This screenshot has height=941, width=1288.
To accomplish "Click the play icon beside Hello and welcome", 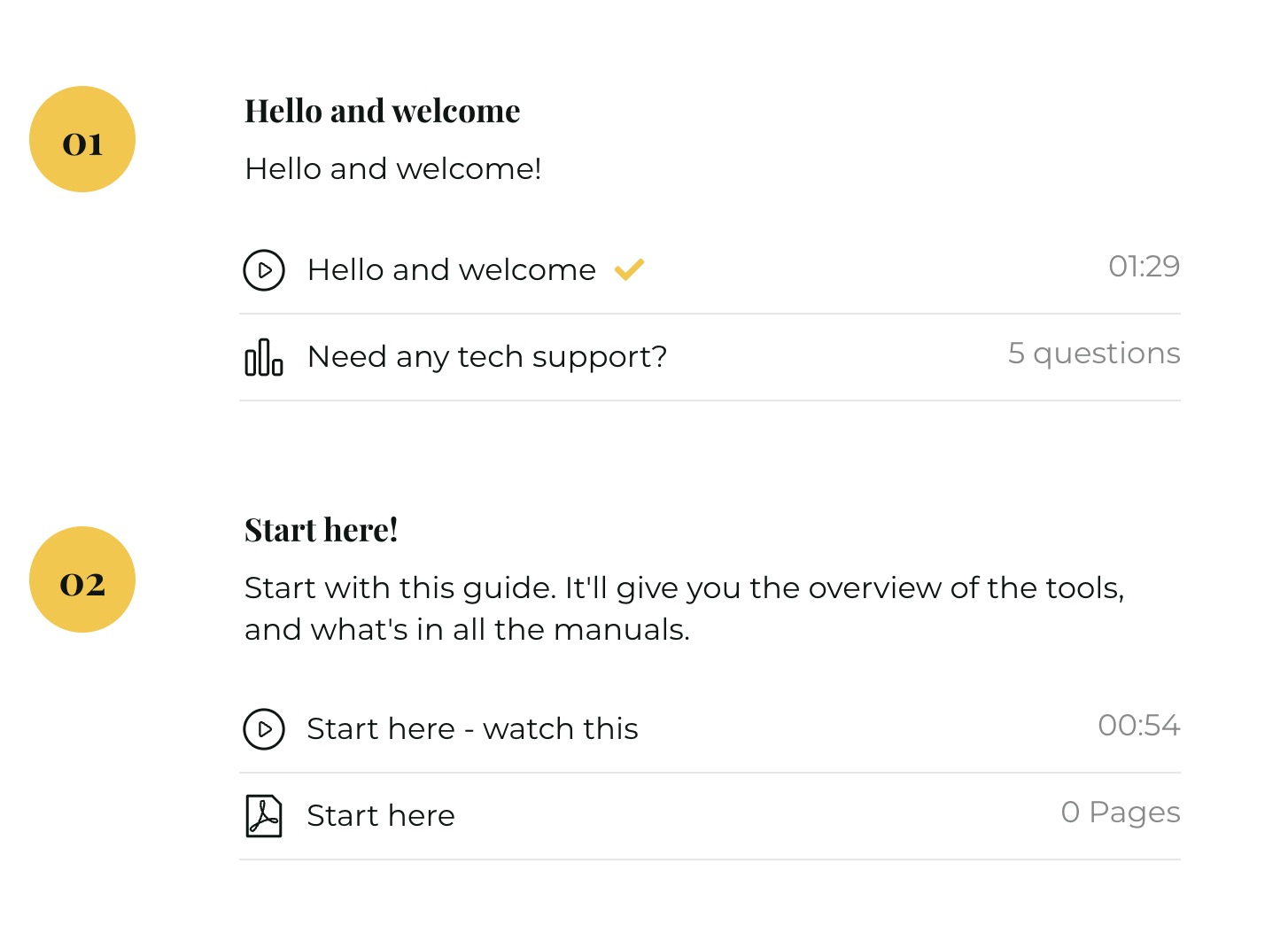I will pyautogui.click(x=264, y=270).
